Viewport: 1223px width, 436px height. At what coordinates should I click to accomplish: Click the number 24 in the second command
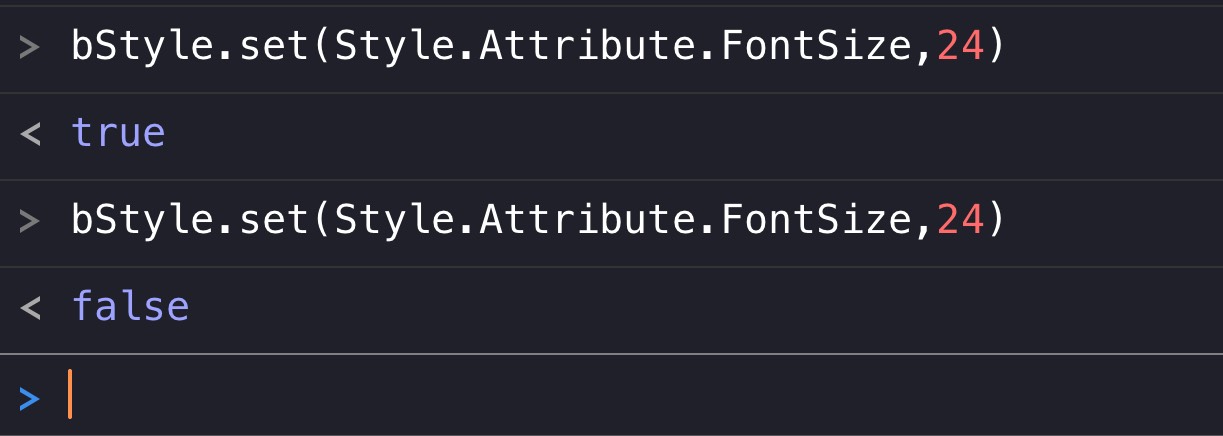coord(962,220)
